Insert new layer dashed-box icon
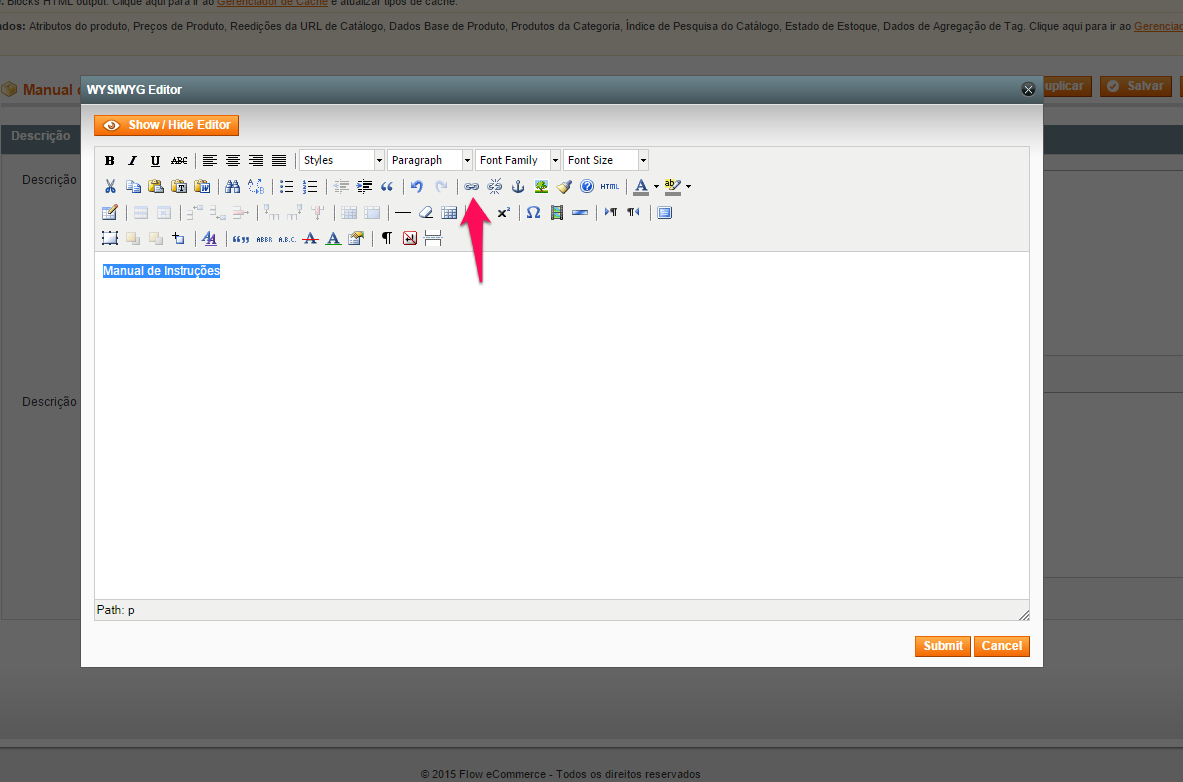This screenshot has height=782, width=1183. (x=110, y=239)
